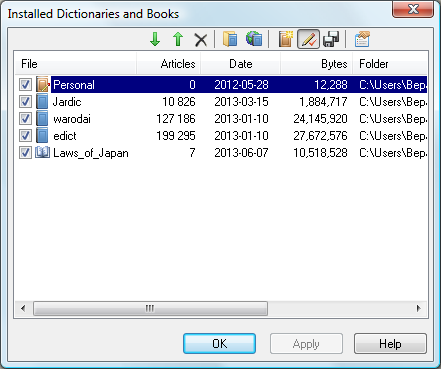This screenshot has height=369, width=441.
Task: Click the Jardic blue book icon
Action: point(42,101)
